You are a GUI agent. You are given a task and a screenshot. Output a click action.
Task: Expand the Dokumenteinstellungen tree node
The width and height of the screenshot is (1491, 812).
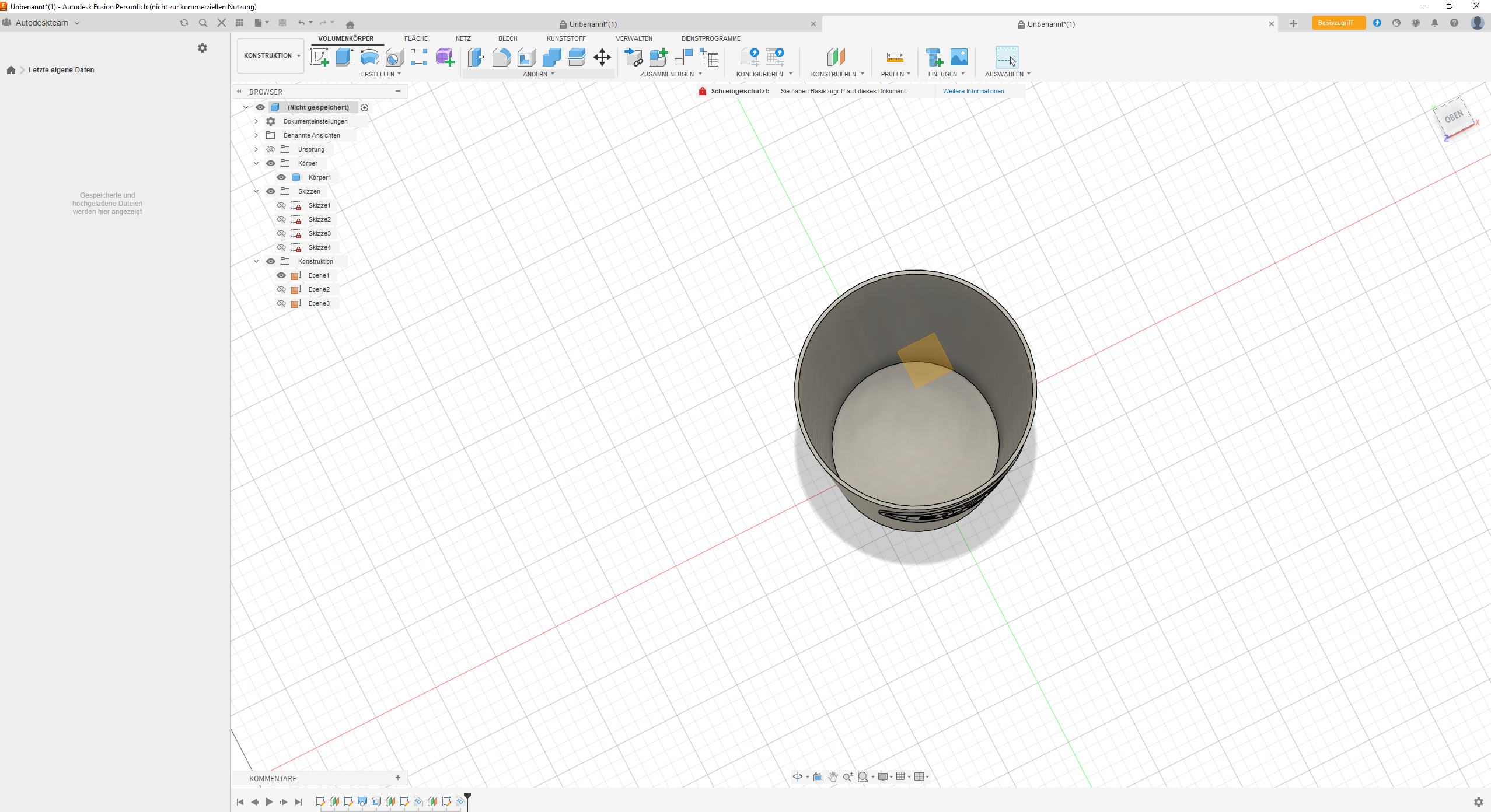click(256, 121)
